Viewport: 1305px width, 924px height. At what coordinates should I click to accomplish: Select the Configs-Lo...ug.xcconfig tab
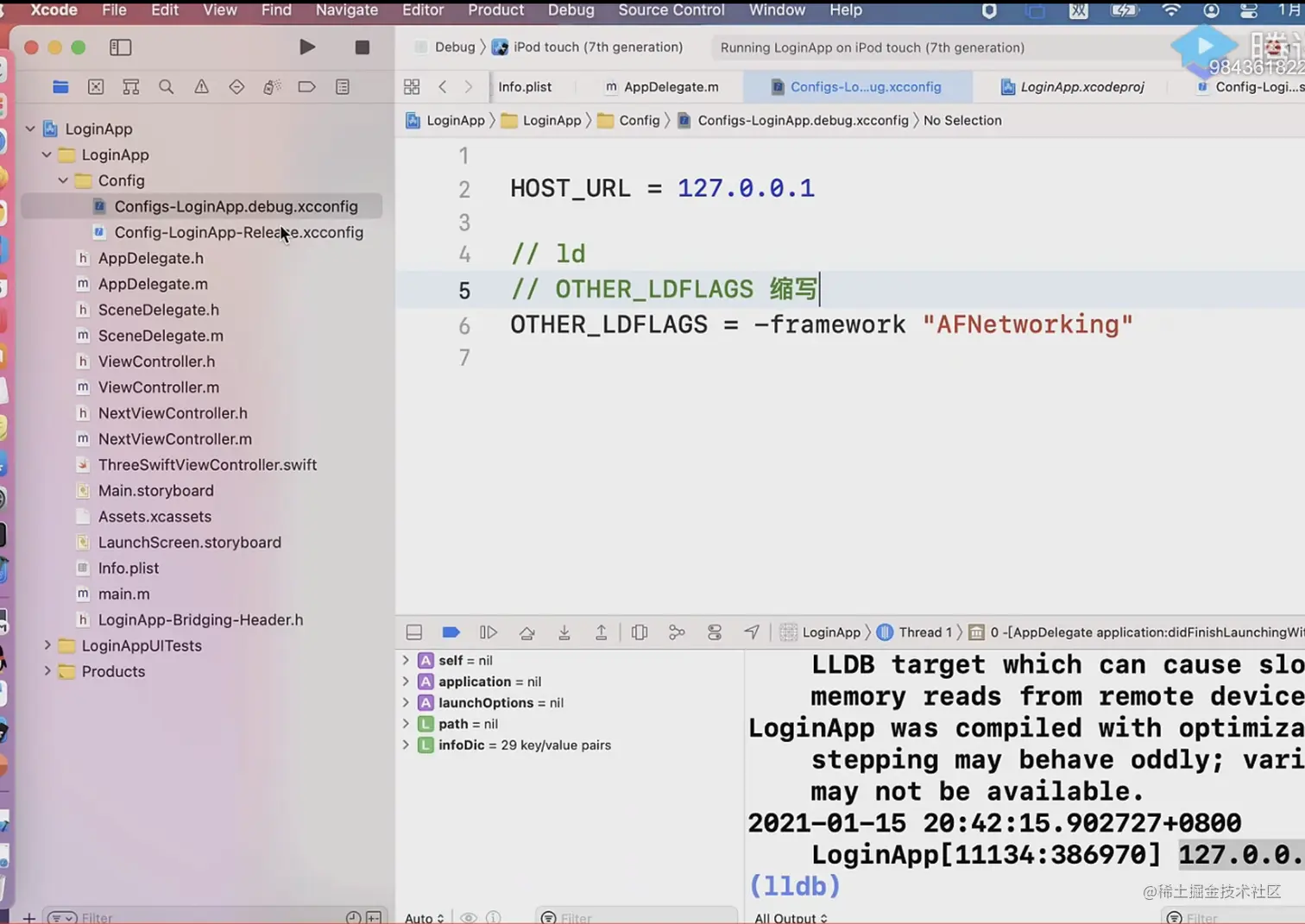point(857,87)
